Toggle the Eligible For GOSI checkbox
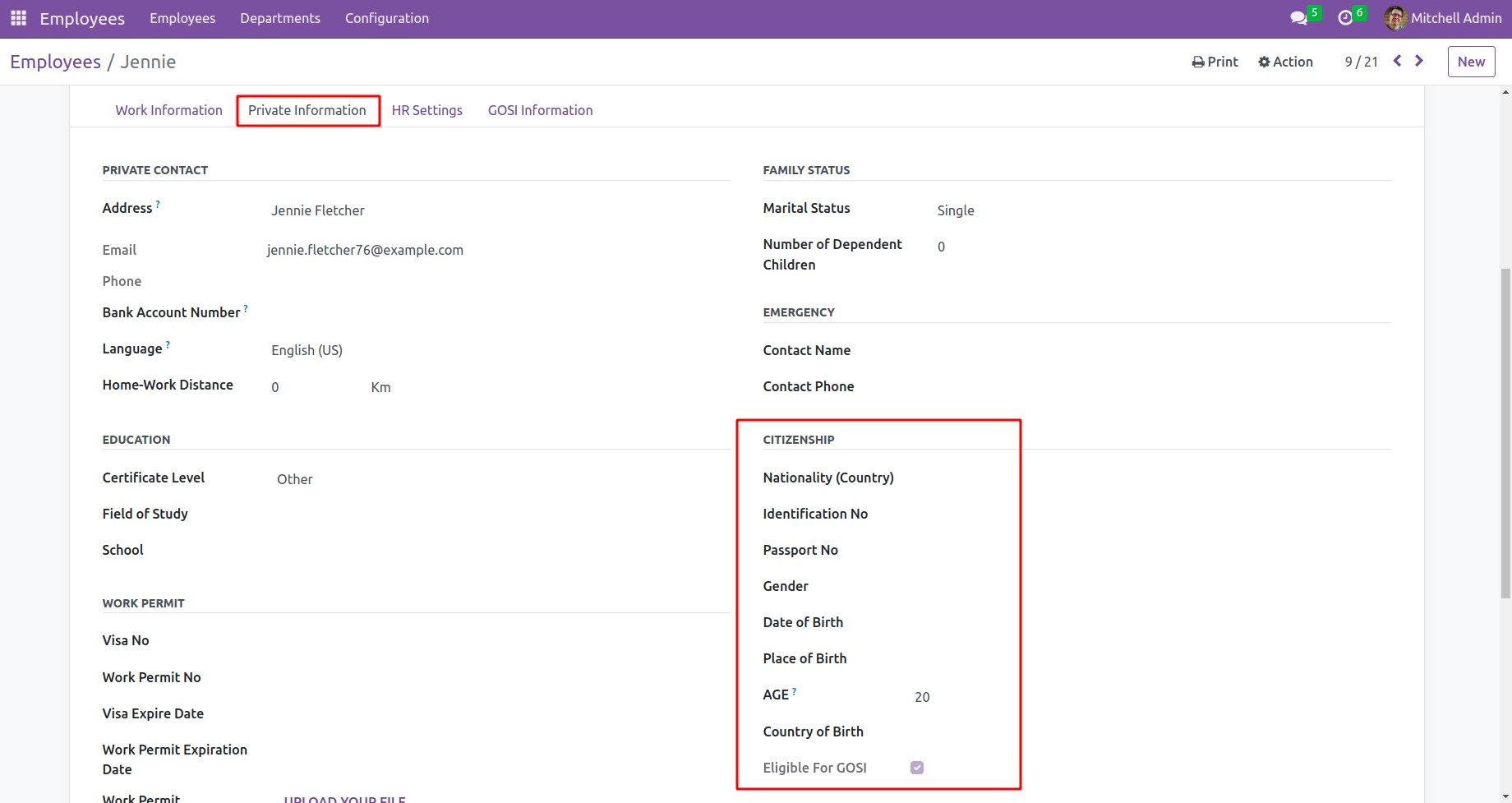The height and width of the screenshot is (803, 1512). (x=917, y=768)
